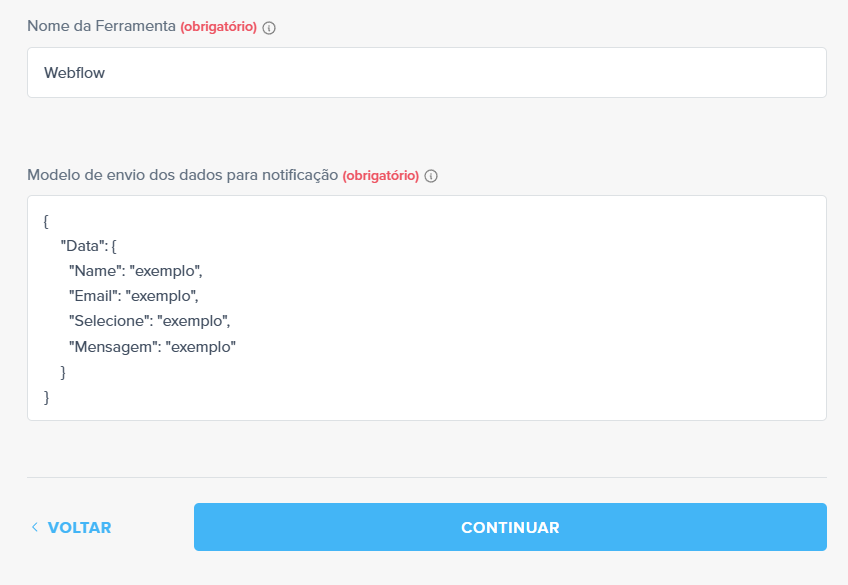Click the indented closing brace under Mensagem
This screenshot has width=848, height=585.
coord(64,372)
